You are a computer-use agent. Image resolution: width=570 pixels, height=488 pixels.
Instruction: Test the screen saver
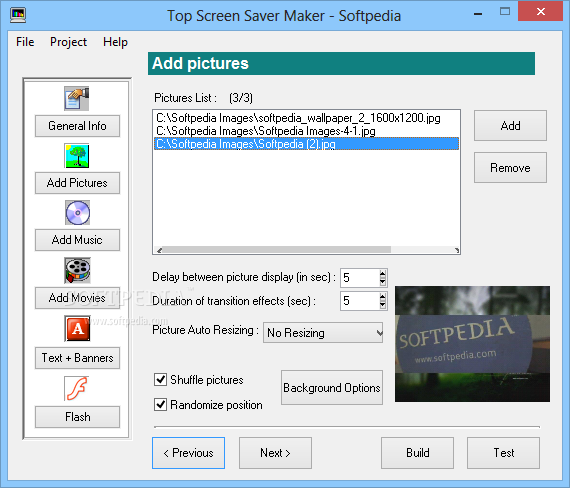(x=503, y=453)
